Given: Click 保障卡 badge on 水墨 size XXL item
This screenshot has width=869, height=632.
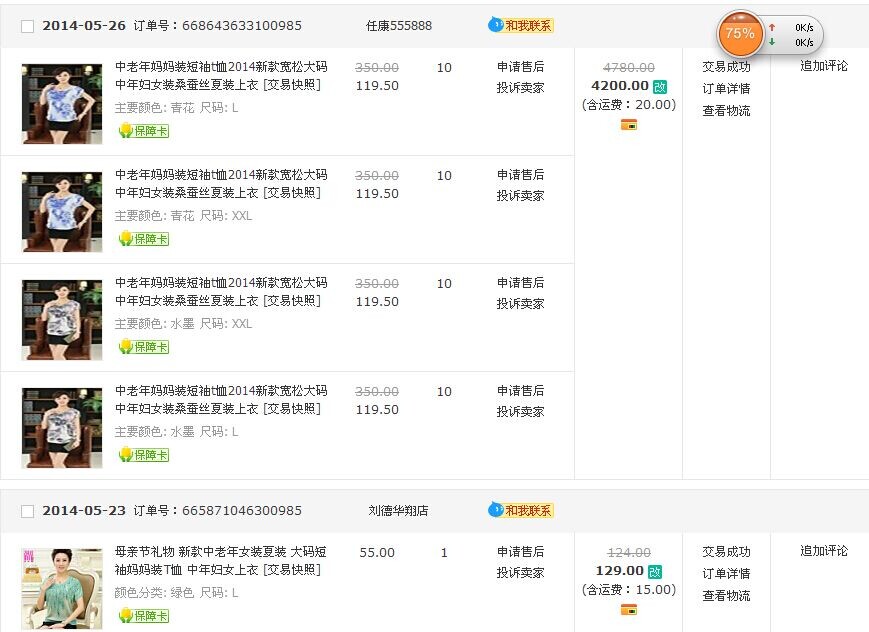Looking at the screenshot, I should 144,347.
